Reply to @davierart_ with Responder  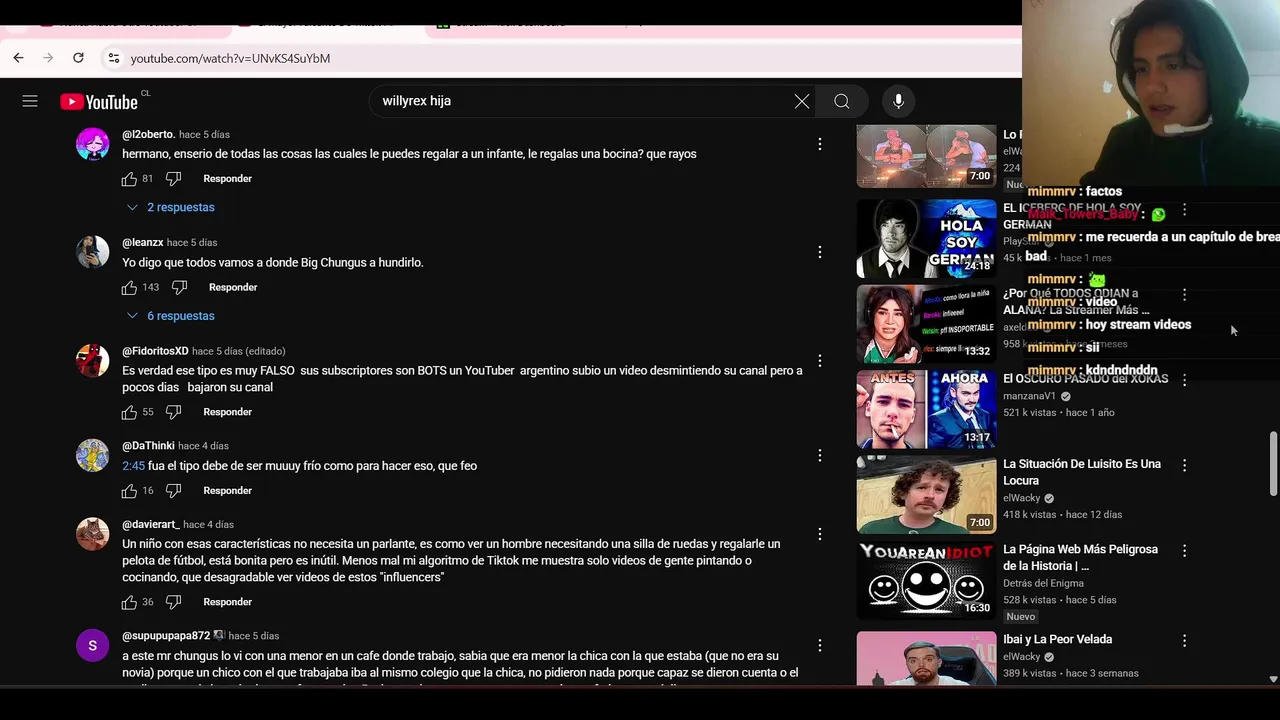point(227,602)
